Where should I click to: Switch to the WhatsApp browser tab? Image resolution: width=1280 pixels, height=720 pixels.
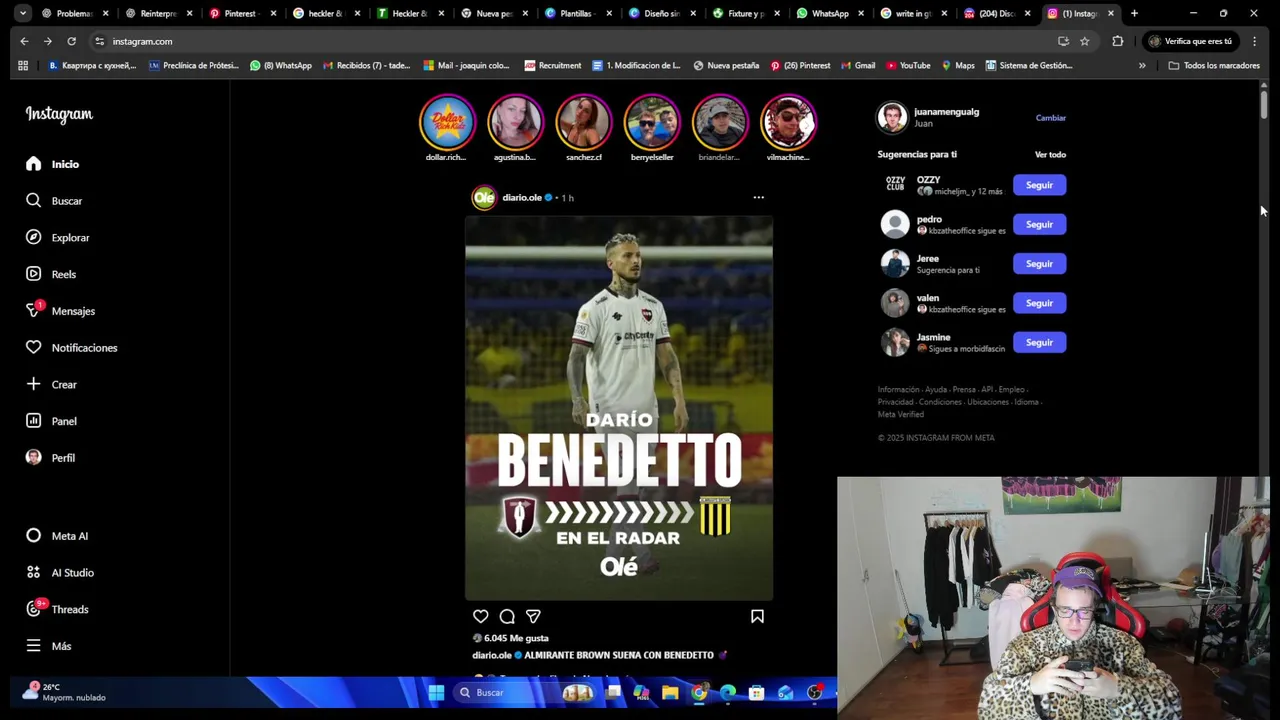click(x=829, y=13)
